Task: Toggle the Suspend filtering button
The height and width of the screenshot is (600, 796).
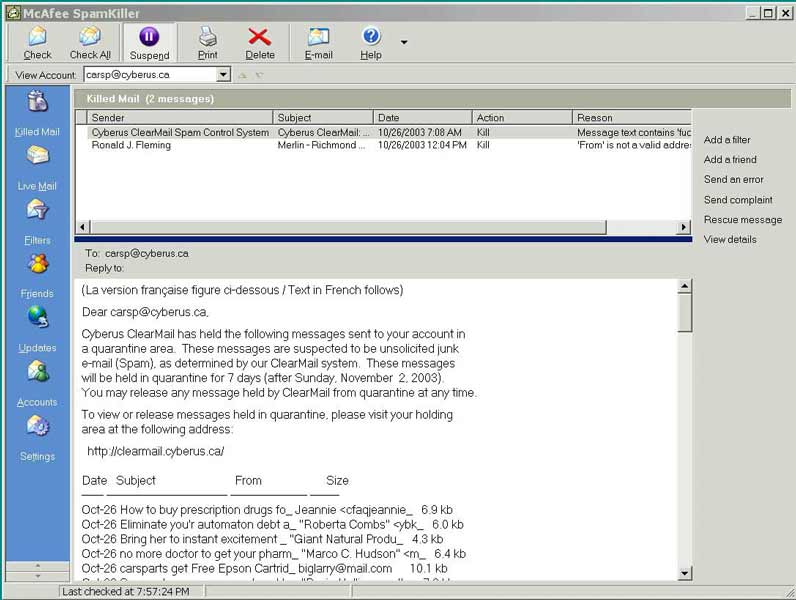Action: [149, 42]
